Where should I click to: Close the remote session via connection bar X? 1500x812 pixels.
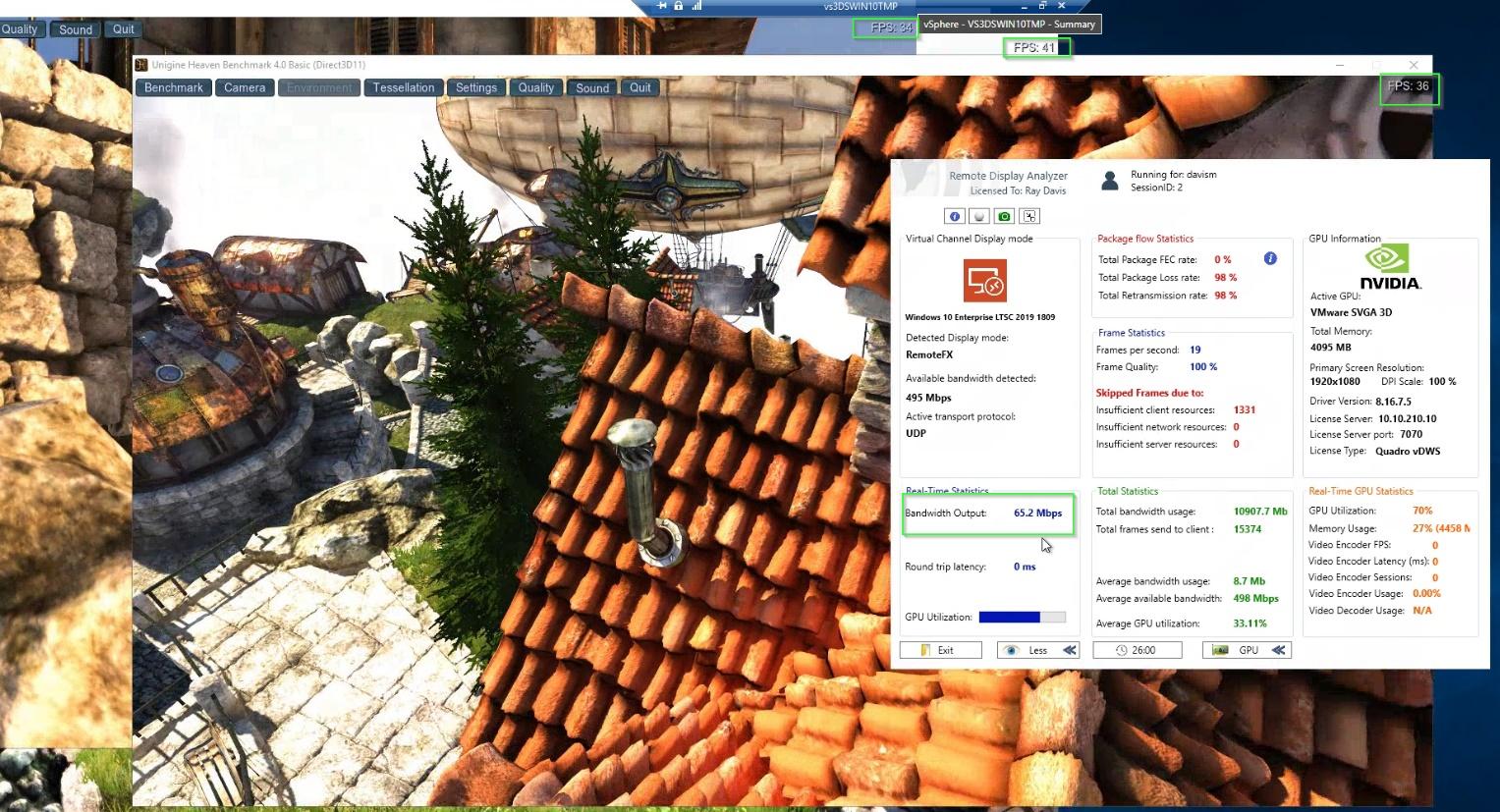(1061, 6)
